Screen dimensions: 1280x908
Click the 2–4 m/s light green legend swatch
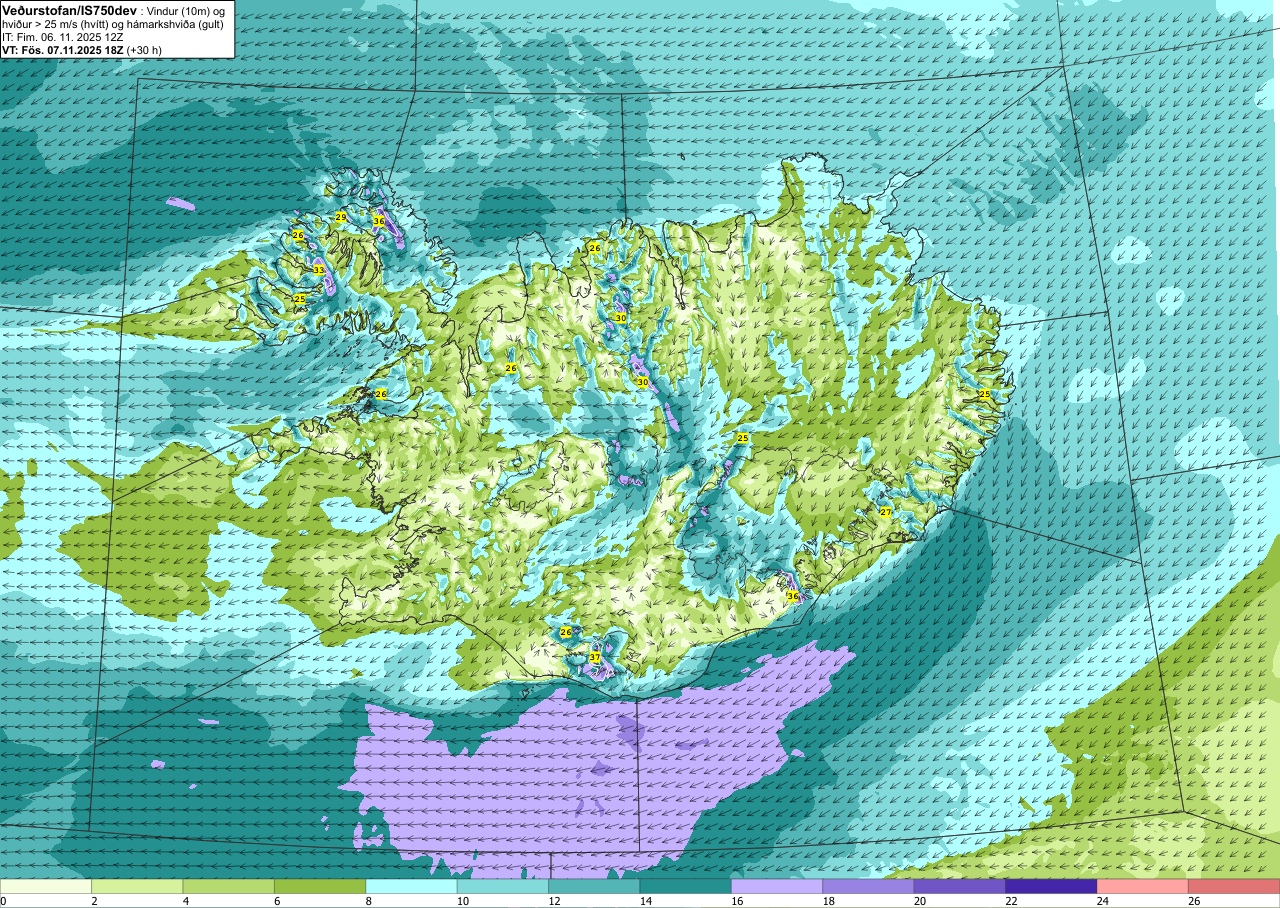[137, 886]
